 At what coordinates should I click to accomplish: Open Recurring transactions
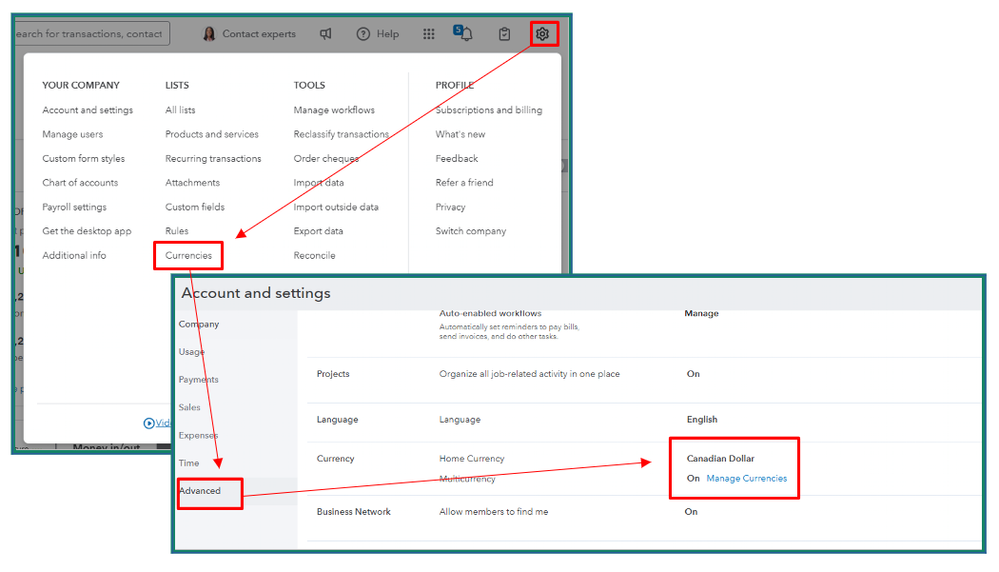[213, 159]
